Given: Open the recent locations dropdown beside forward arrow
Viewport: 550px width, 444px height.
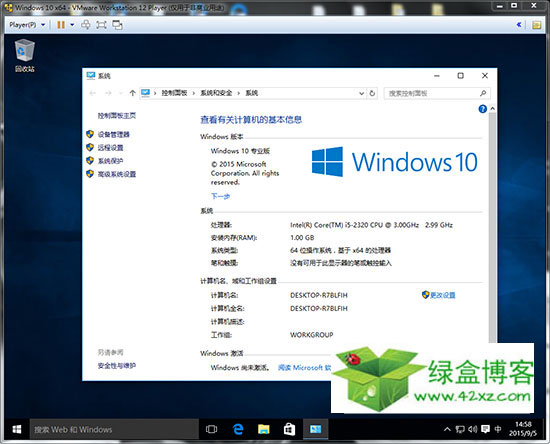Looking at the screenshot, I should [x=120, y=93].
